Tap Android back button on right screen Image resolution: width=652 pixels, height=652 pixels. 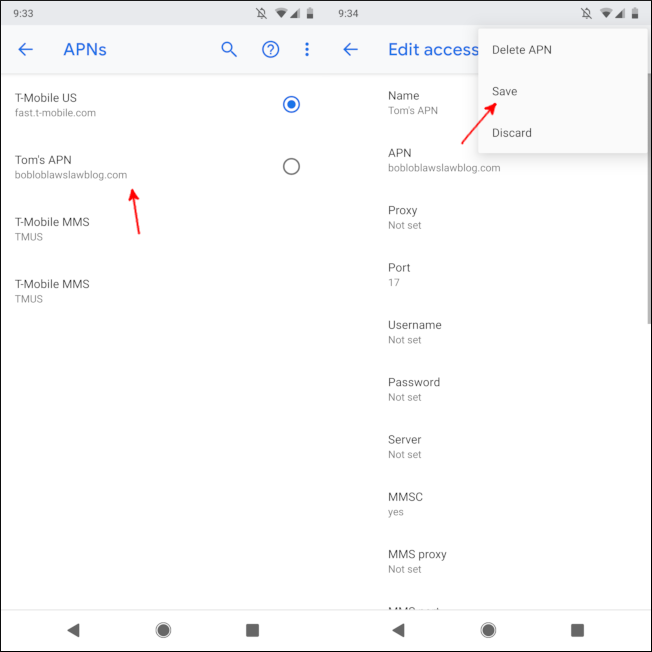tap(398, 630)
